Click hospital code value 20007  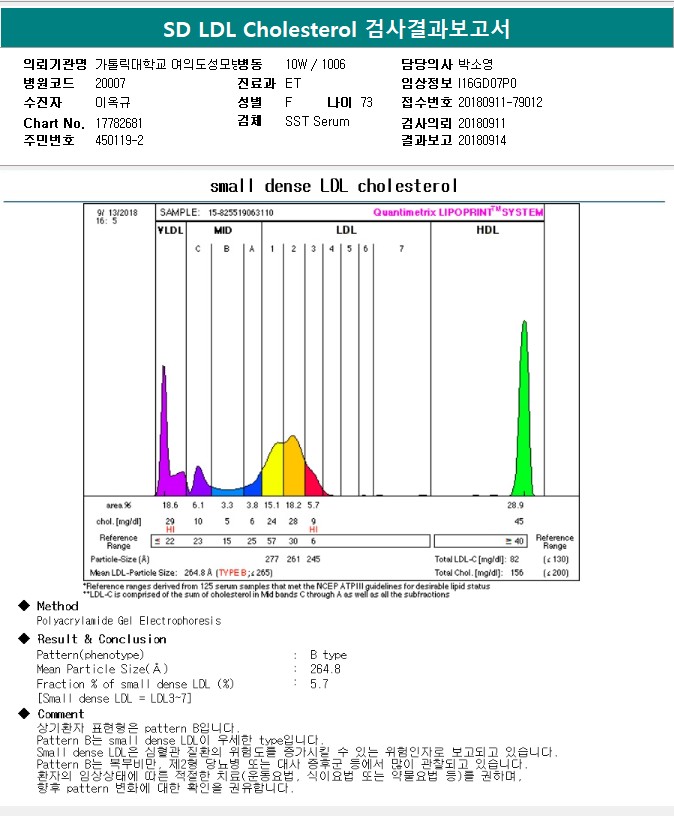click(x=110, y=83)
